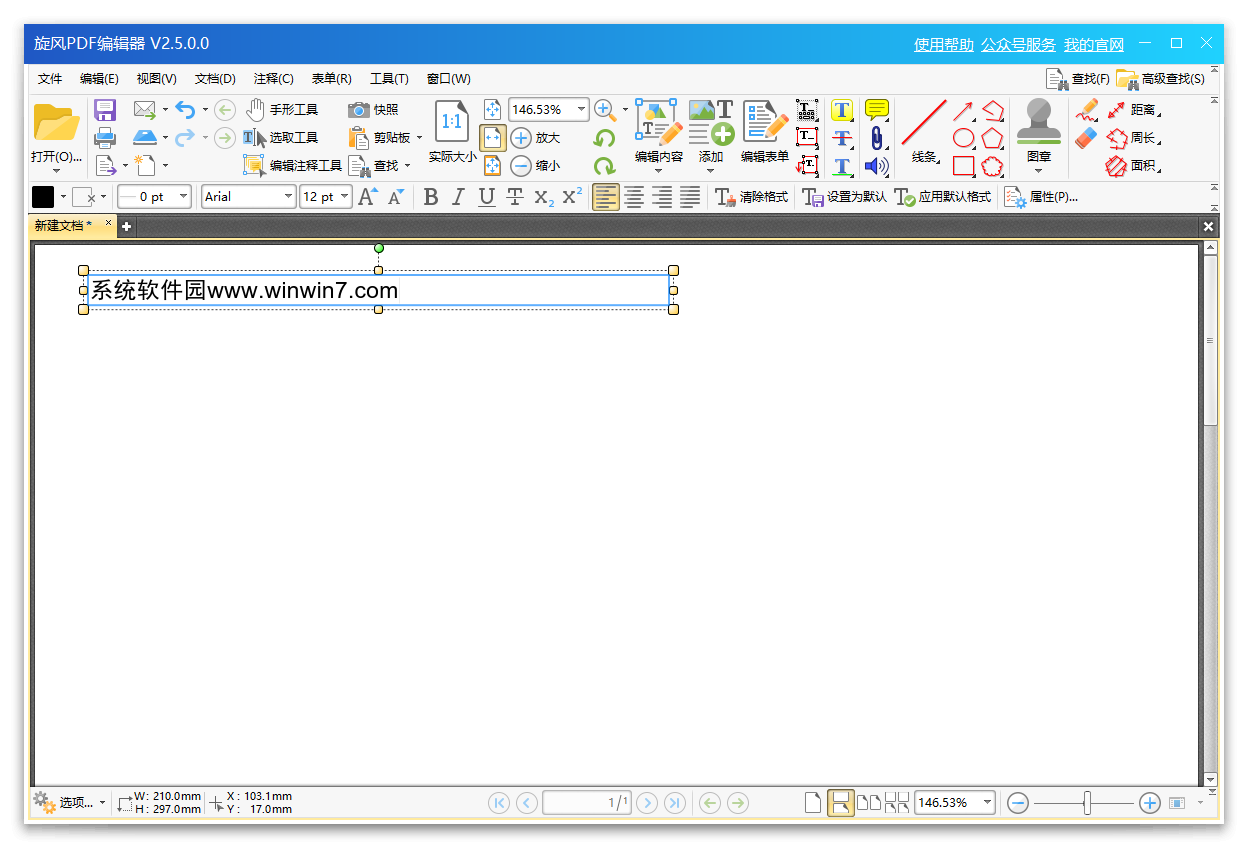
Task: Click the Stamp tool icon (图章)
Action: pos(1039,124)
